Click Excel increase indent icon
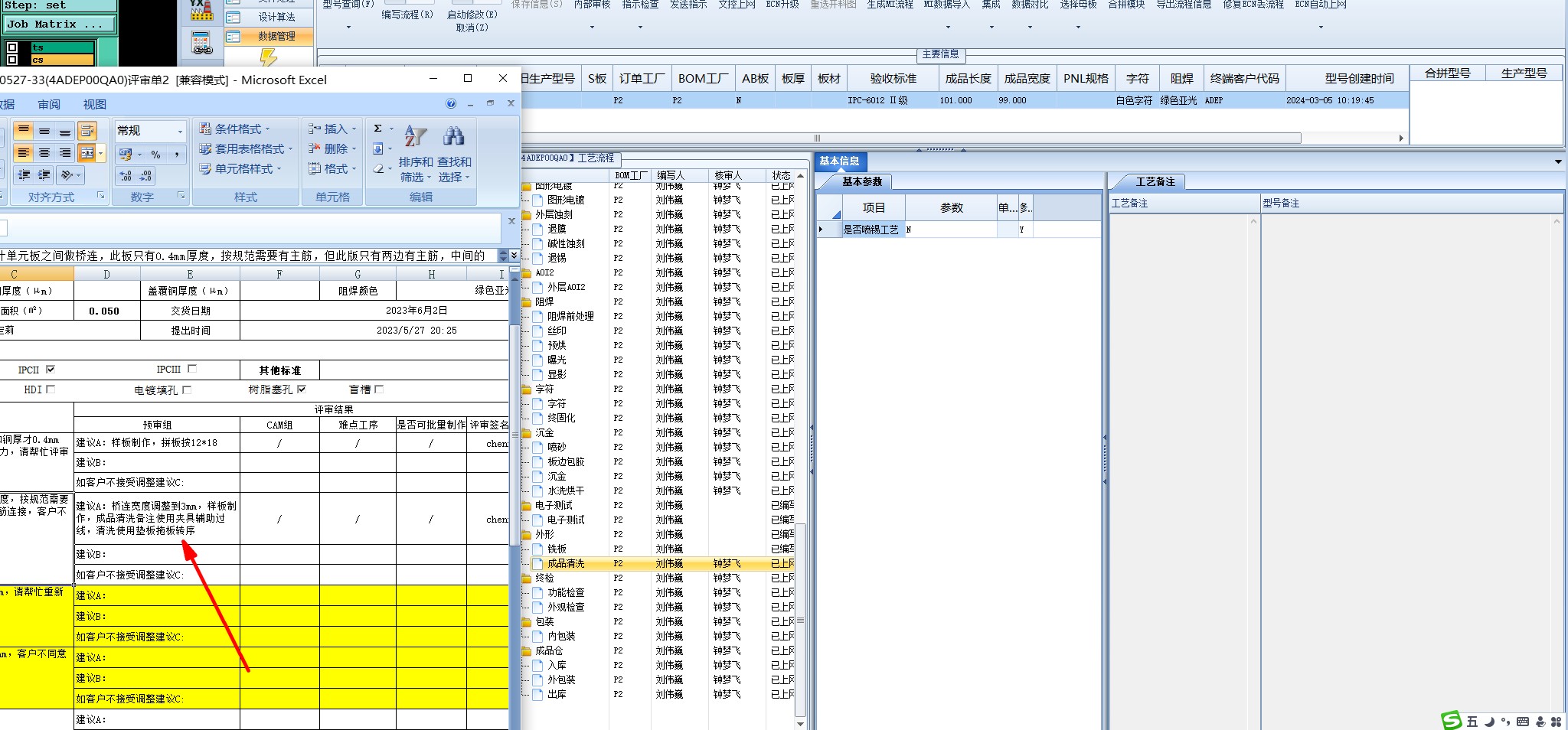The height and width of the screenshot is (730, 1568). pos(44,175)
